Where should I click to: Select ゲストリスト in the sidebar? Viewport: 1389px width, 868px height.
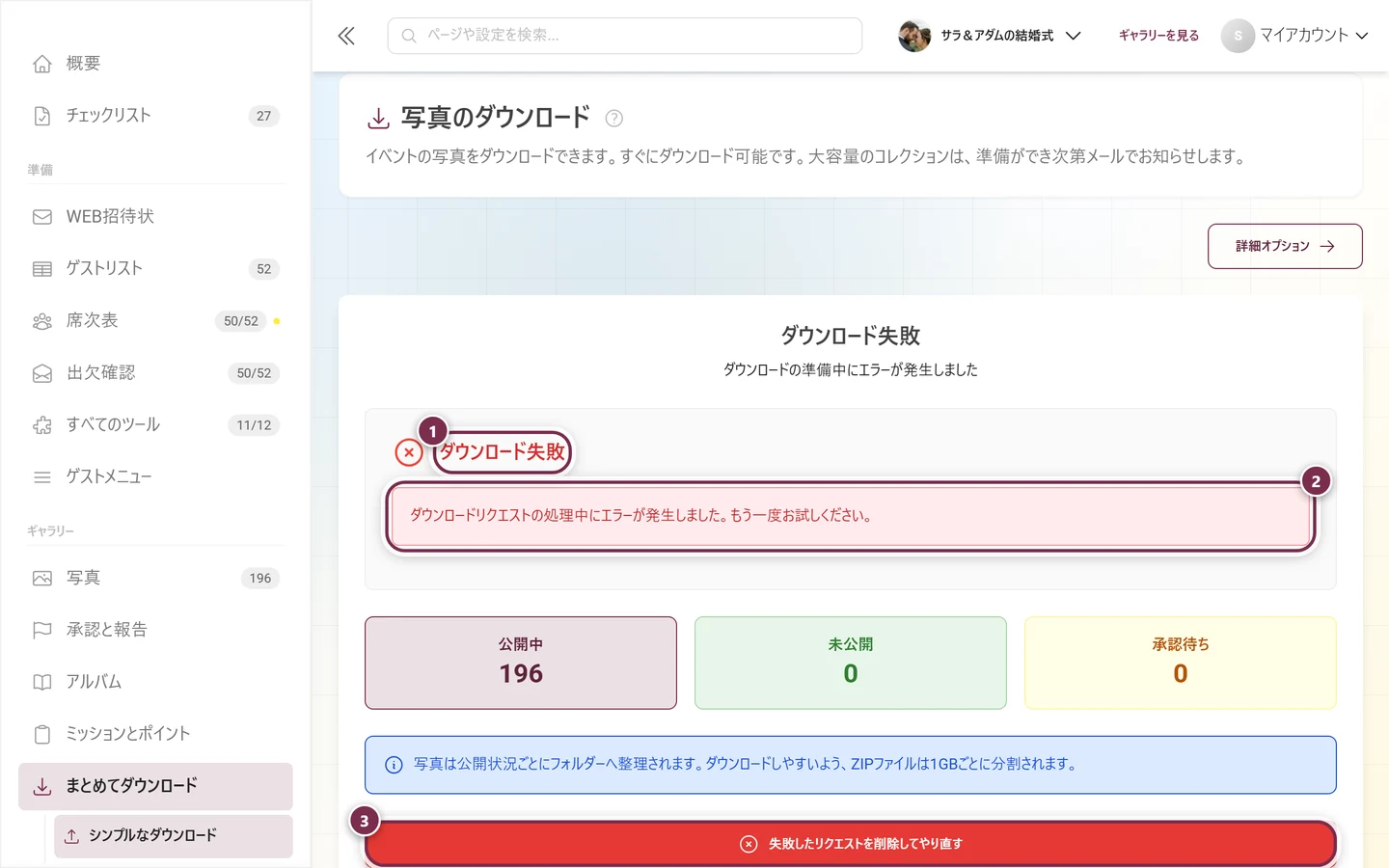pos(155,269)
